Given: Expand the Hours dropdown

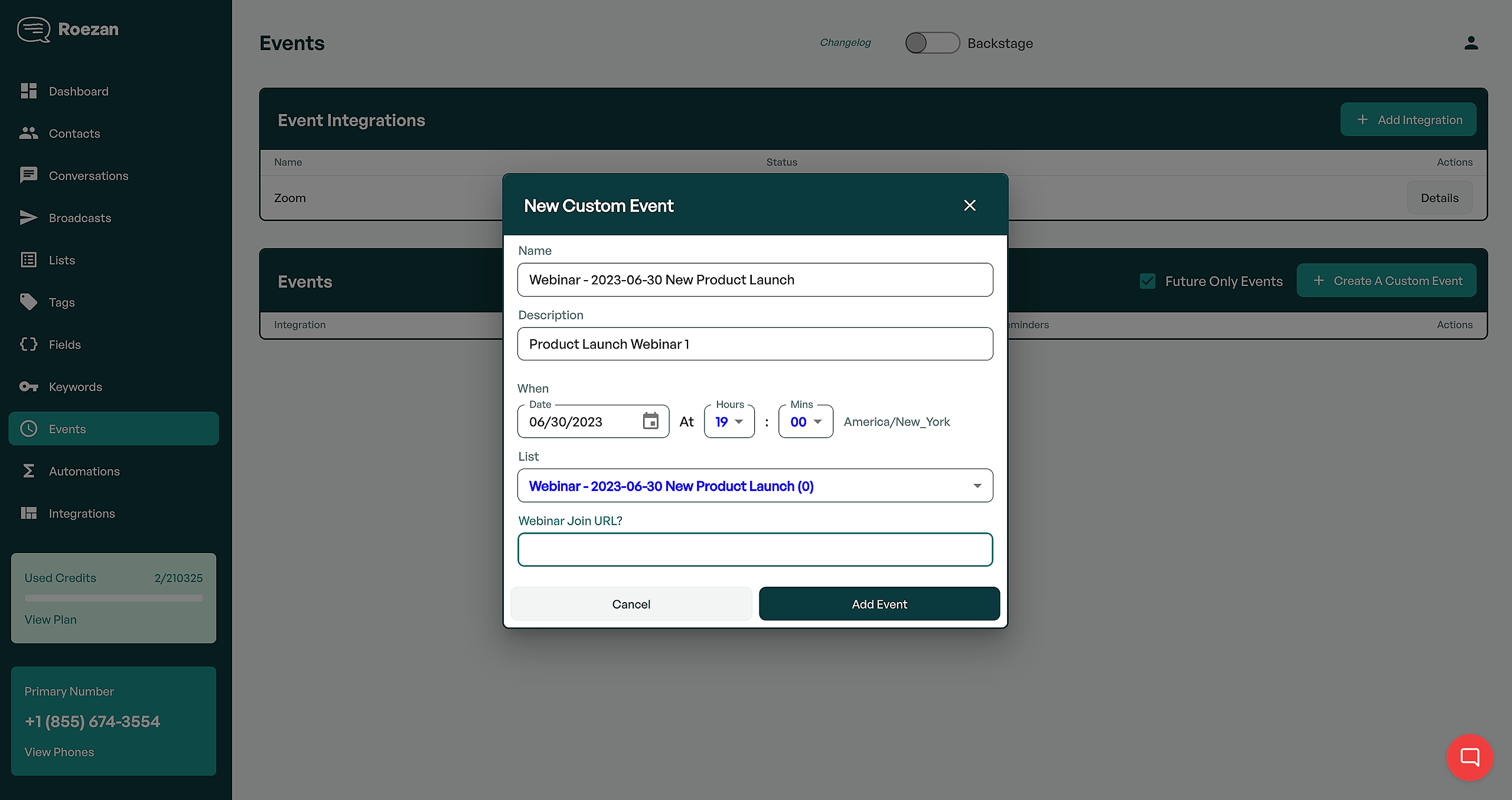Looking at the screenshot, I should click(x=729, y=421).
